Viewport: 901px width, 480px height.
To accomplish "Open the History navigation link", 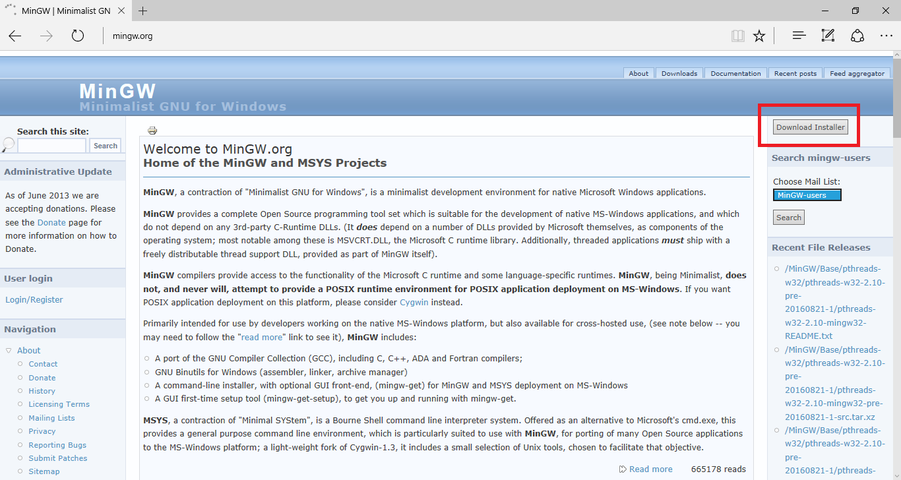I will point(42,391).
